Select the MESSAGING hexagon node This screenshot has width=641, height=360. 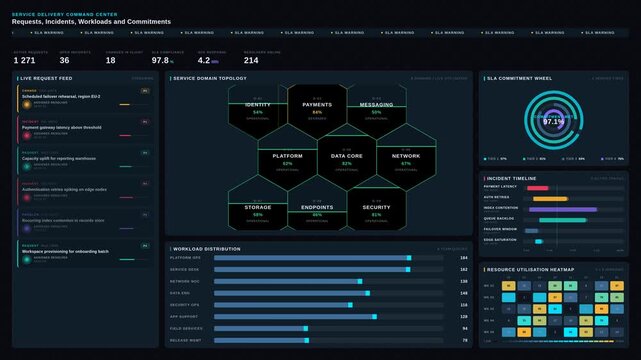click(x=377, y=110)
